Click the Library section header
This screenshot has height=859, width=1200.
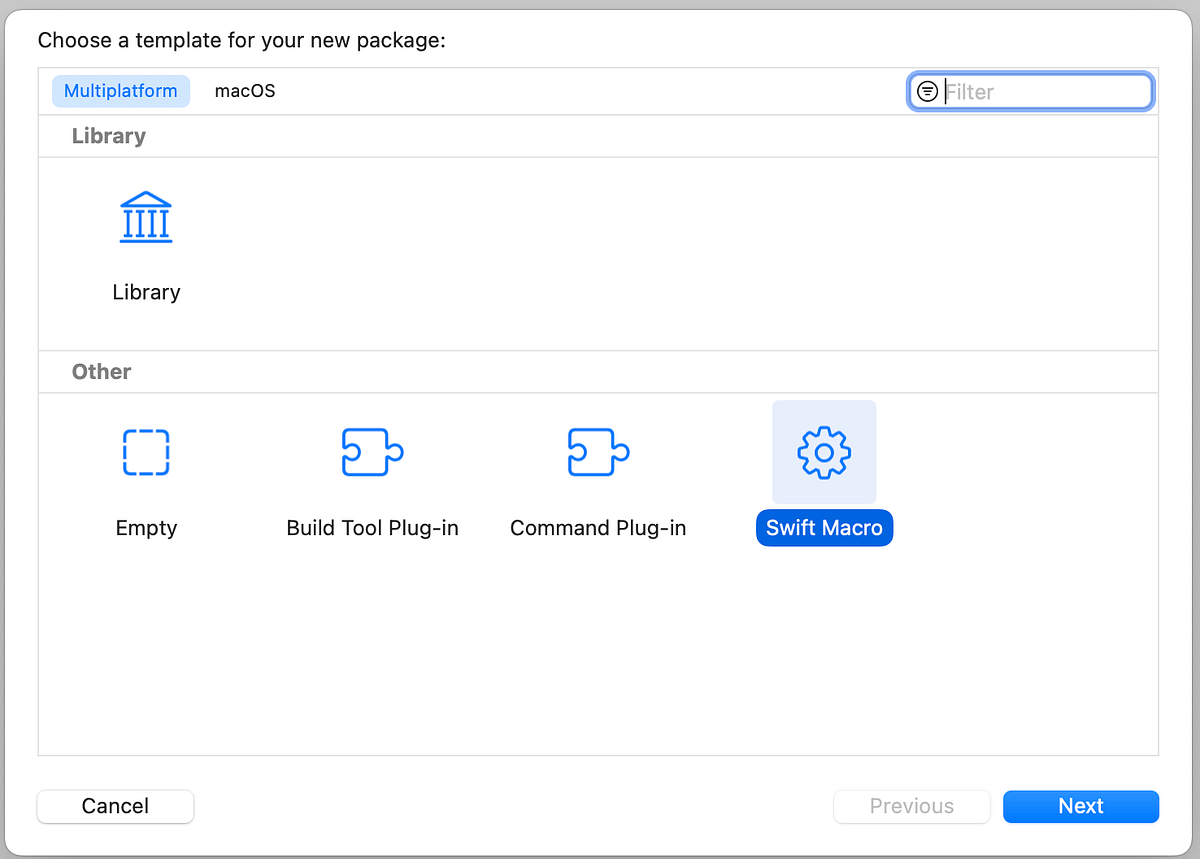[108, 136]
